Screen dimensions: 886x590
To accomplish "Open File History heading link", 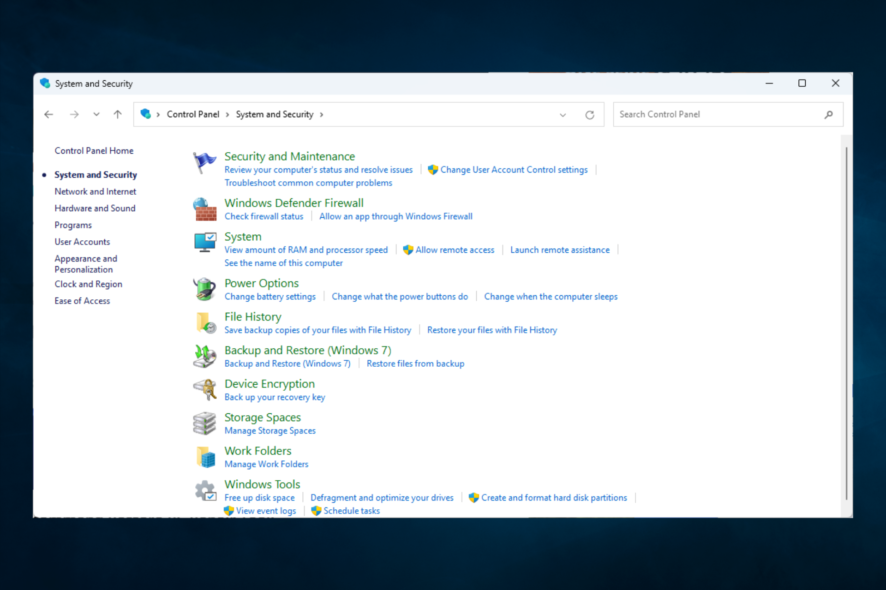I will pos(253,316).
